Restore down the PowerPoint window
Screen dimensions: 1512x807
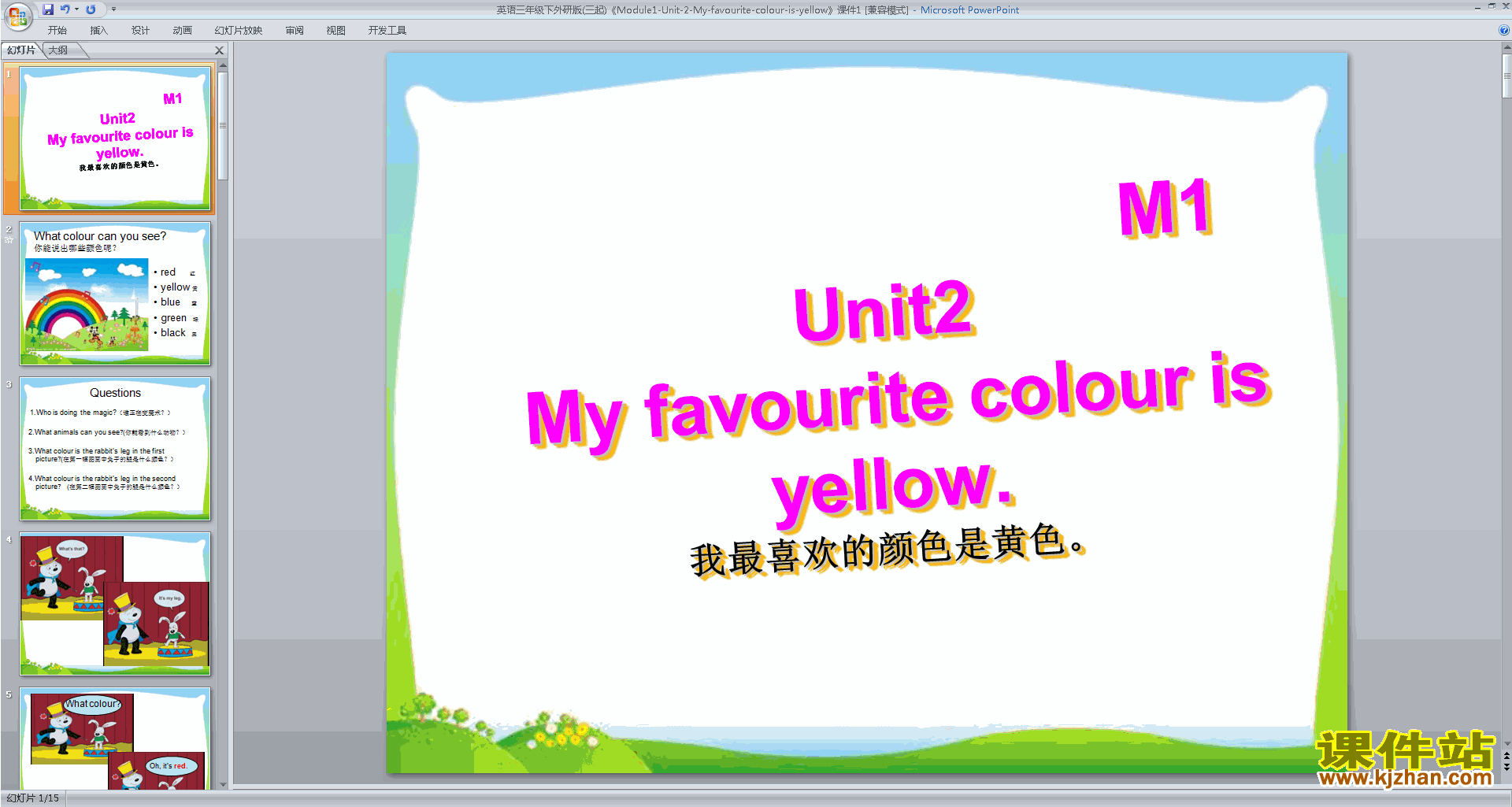1492,6
